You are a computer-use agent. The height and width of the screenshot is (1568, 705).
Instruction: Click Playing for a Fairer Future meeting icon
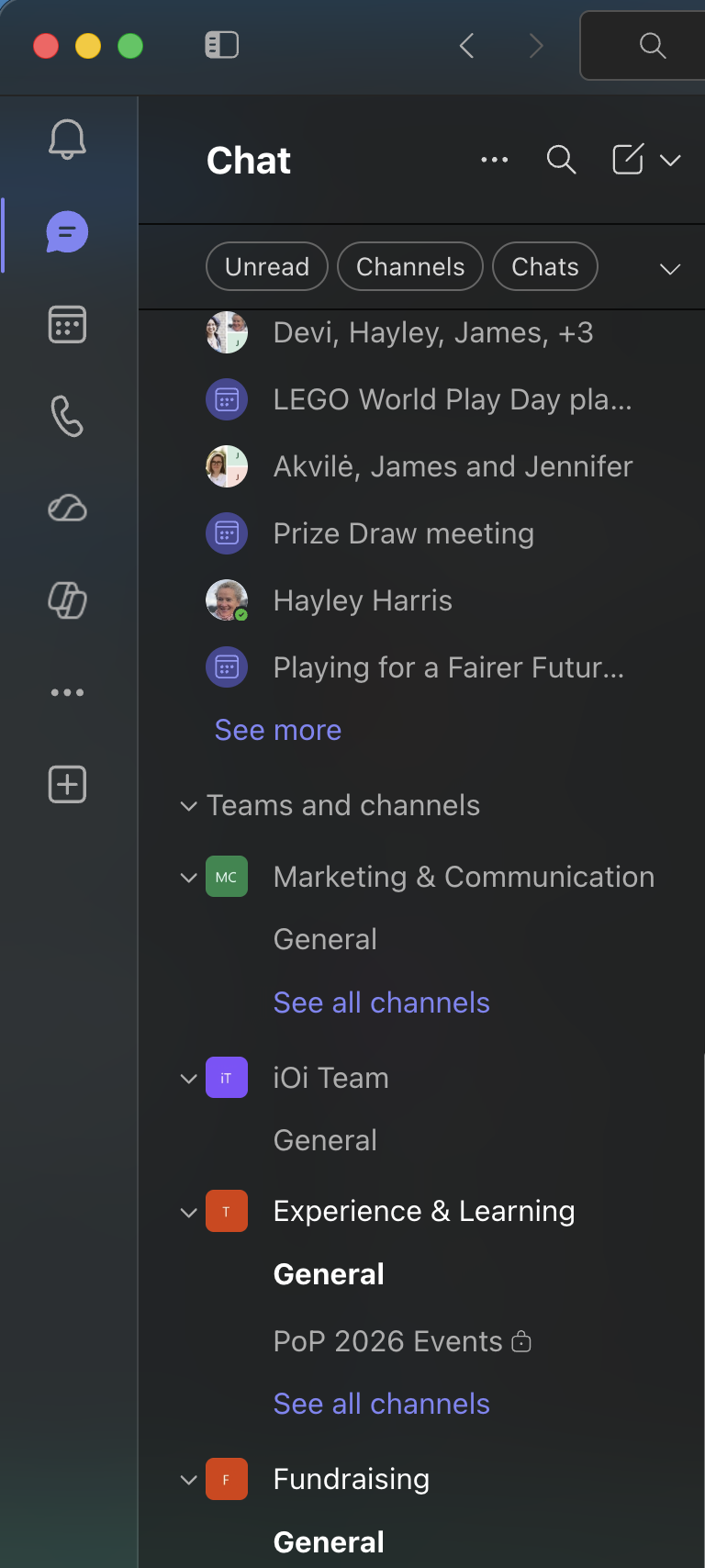coord(227,667)
